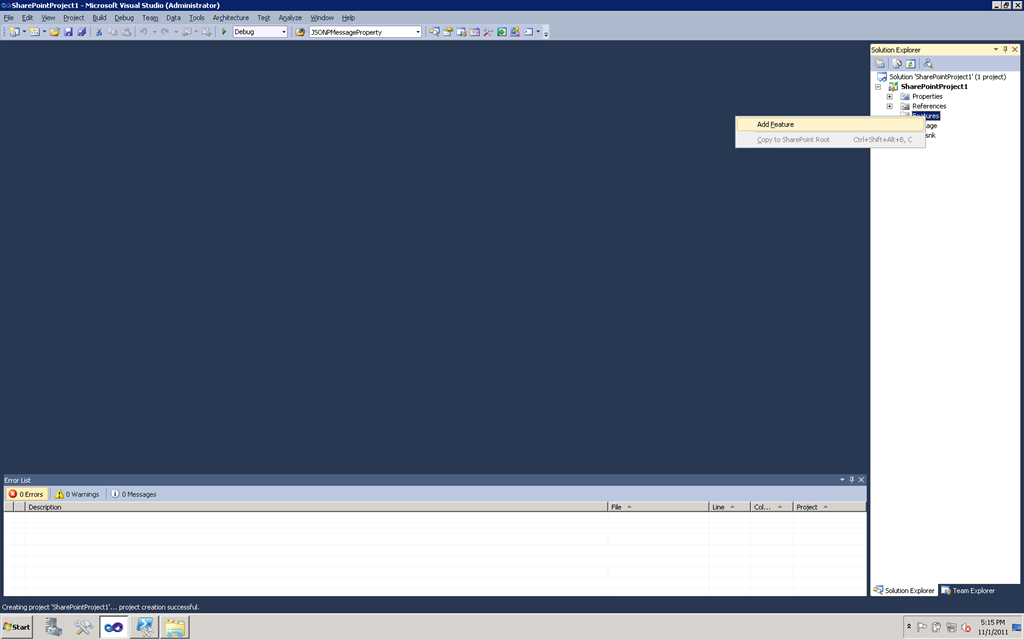The height and width of the screenshot is (640, 1024).
Task: Click the JSONPMessageProperty search combo box
Action: [x=365, y=31]
